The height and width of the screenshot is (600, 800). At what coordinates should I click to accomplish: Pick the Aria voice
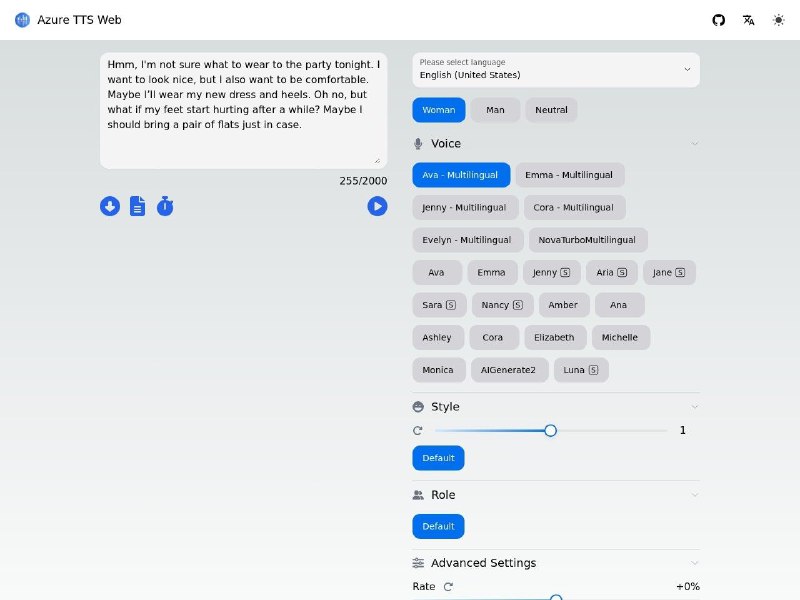[x=612, y=272]
